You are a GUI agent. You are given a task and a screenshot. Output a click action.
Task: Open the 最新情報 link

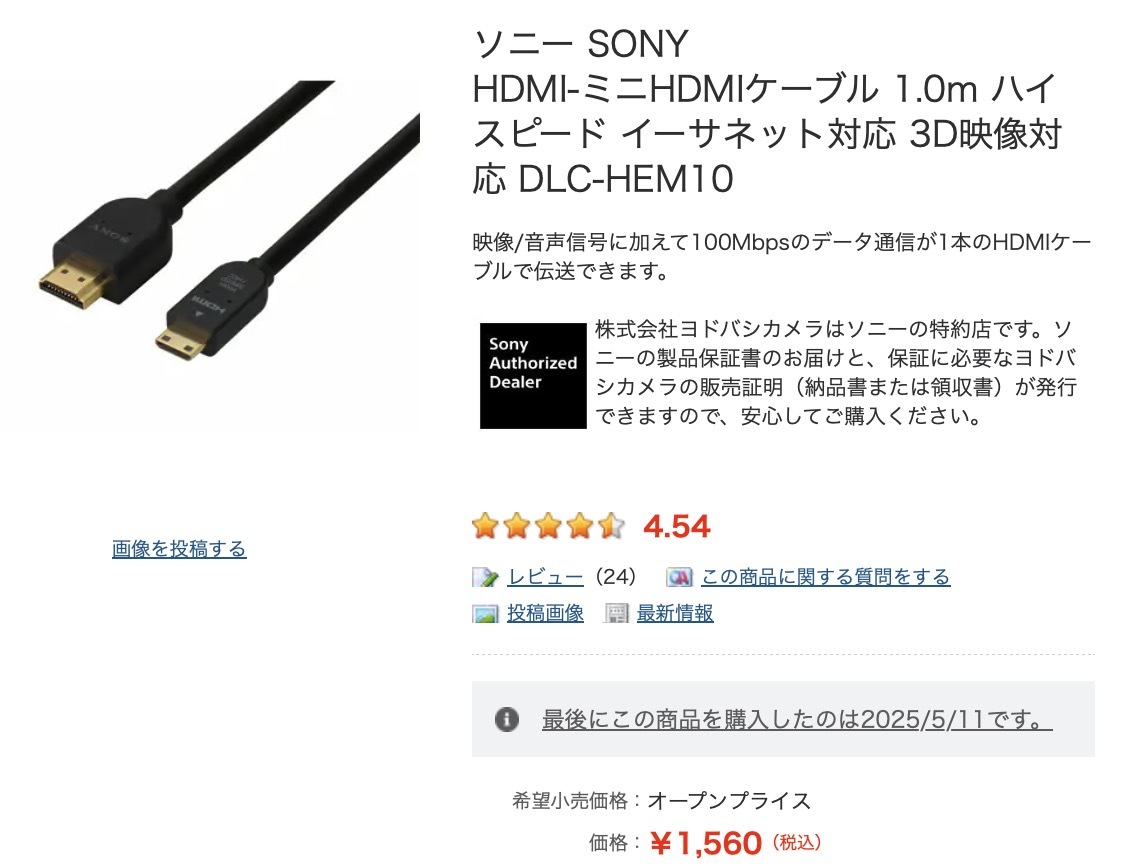pos(675,613)
